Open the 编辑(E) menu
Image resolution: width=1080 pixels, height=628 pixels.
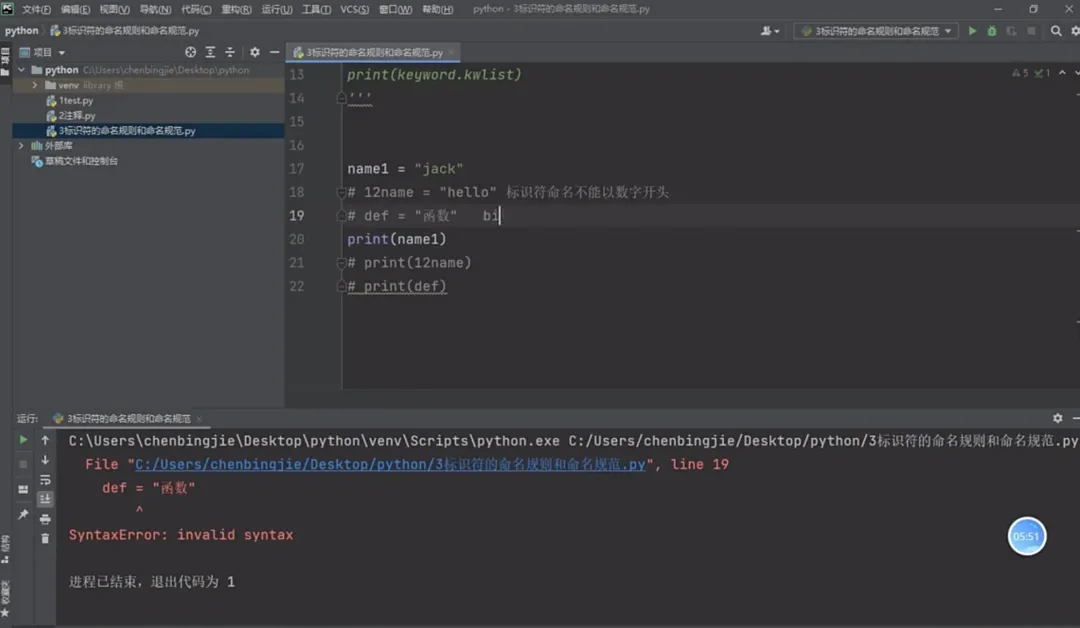[75, 9]
